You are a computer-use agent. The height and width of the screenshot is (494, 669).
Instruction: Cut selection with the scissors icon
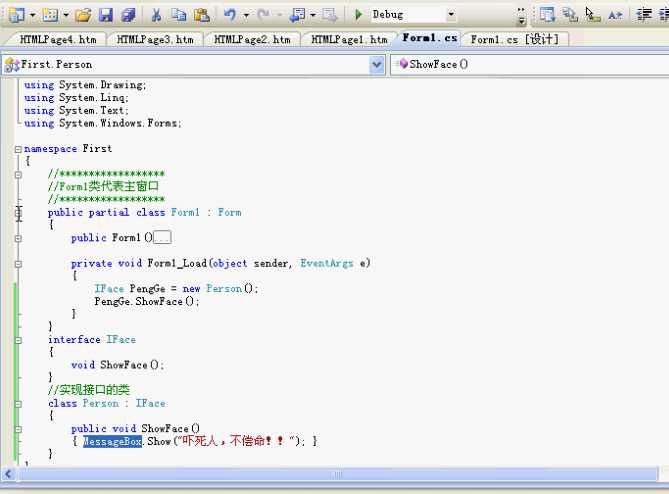click(156, 15)
